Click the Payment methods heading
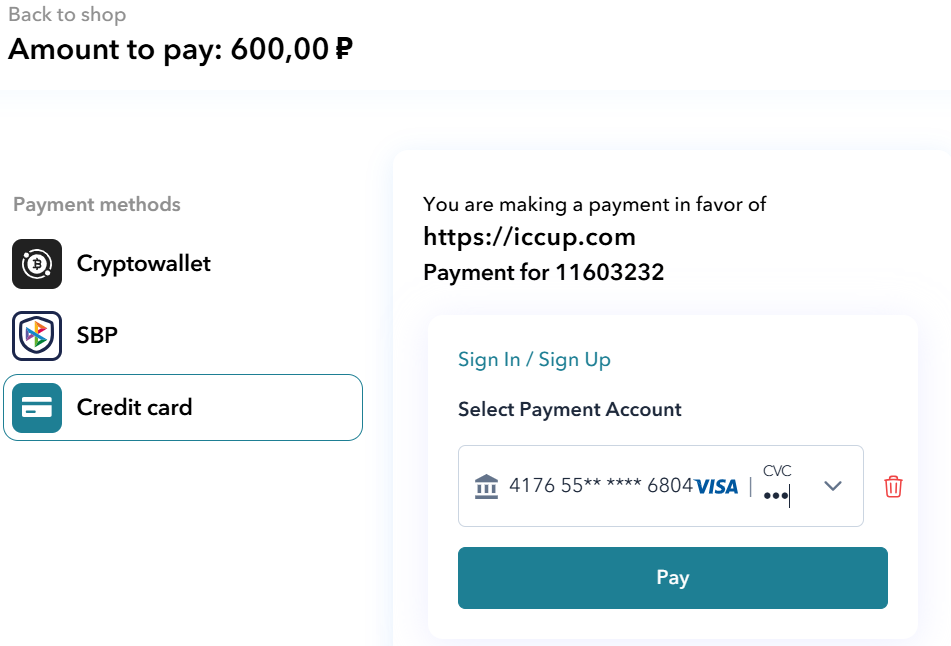 [x=97, y=205]
